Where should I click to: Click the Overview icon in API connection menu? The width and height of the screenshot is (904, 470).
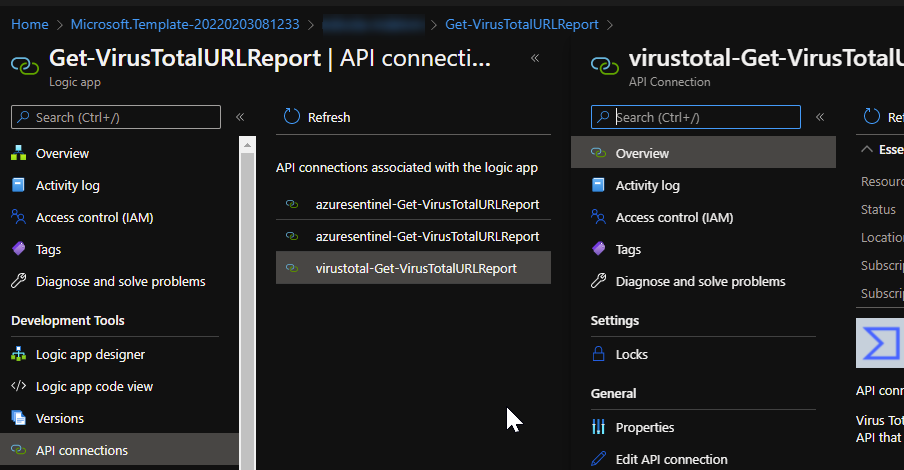pyautogui.click(x=598, y=153)
